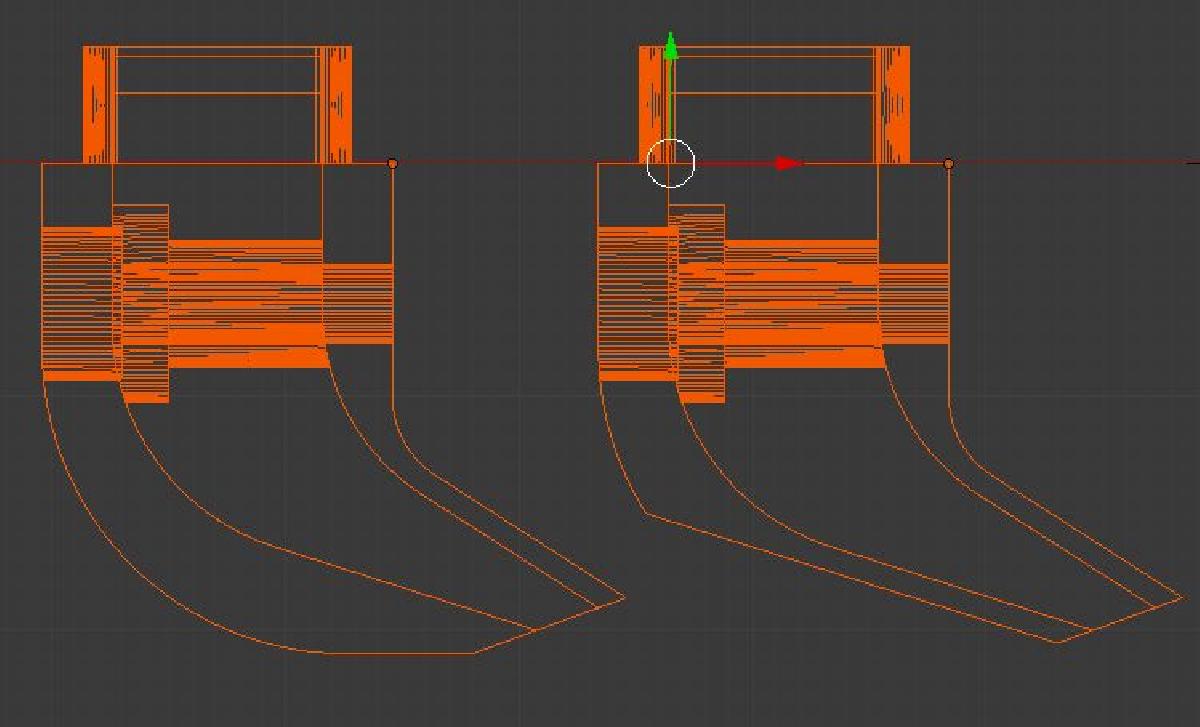Click the right mesh's lowest bottom vertex

pos(1057,642)
